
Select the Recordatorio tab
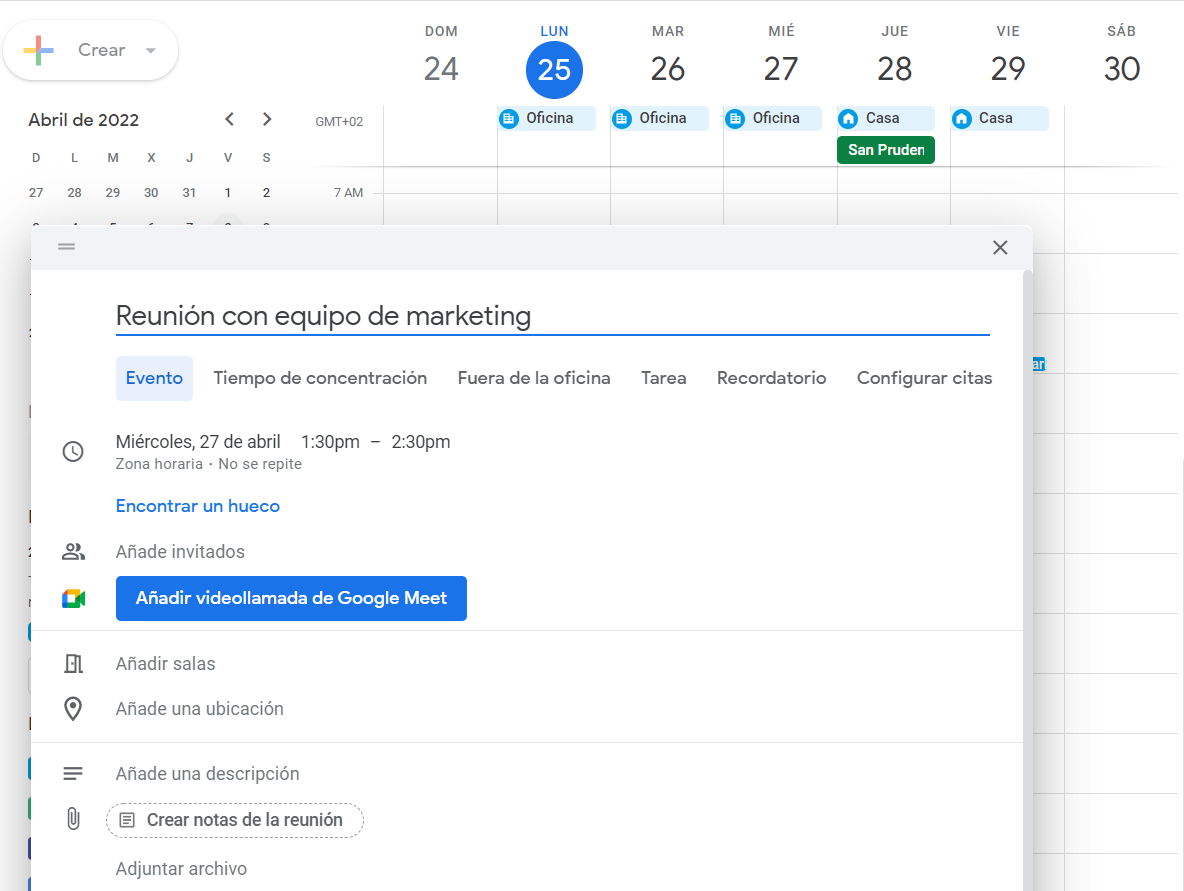click(771, 378)
